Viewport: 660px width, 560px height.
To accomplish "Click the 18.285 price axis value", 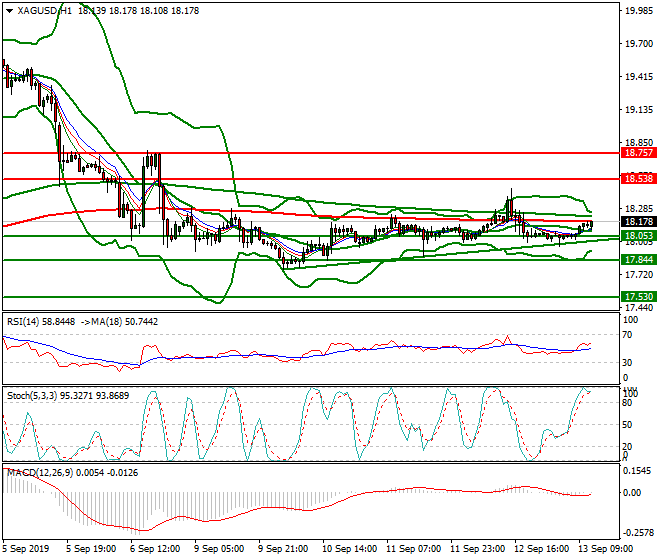I will (x=639, y=209).
